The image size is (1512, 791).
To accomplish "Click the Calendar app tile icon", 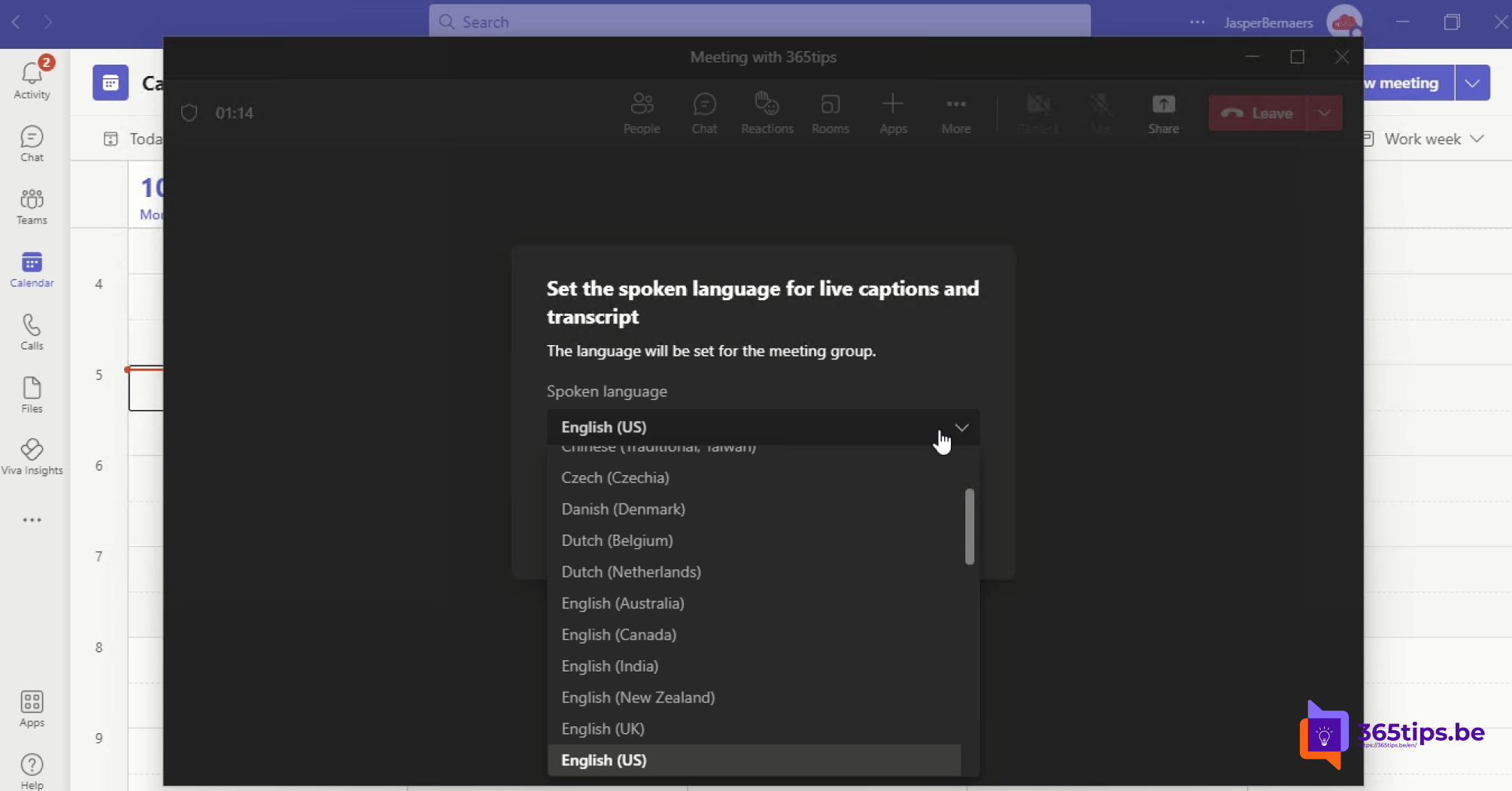I will pos(111,83).
